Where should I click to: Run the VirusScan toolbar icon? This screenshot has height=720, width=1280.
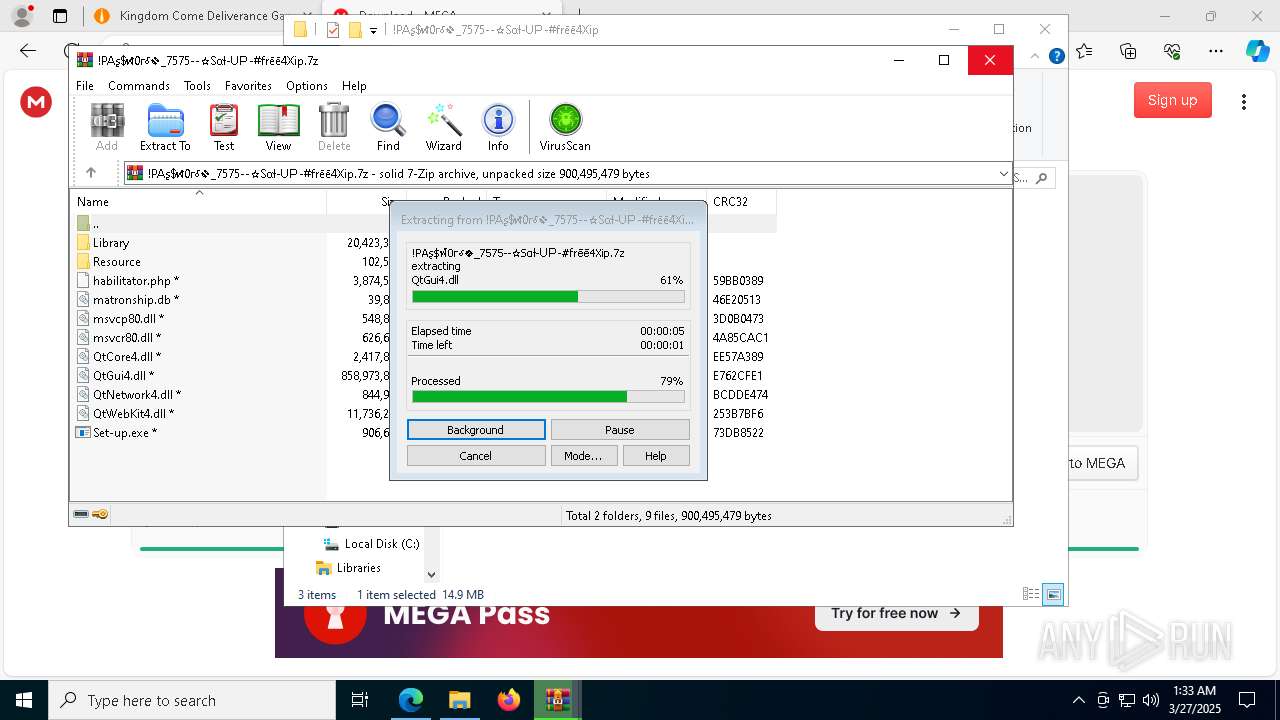point(565,127)
